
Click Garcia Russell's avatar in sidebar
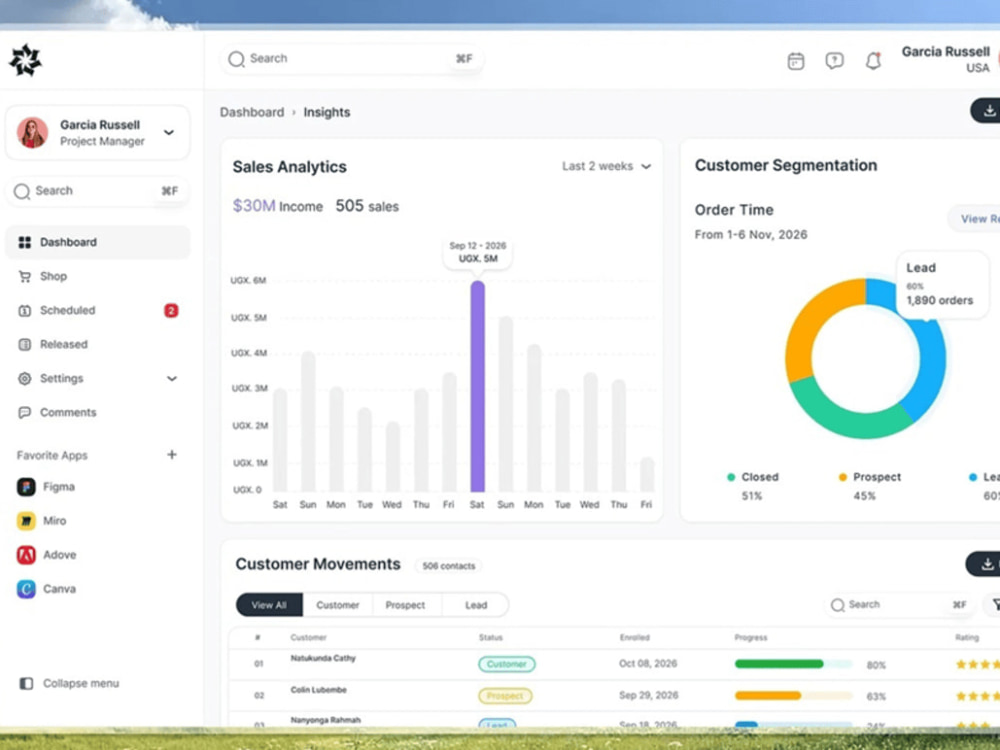(33, 133)
